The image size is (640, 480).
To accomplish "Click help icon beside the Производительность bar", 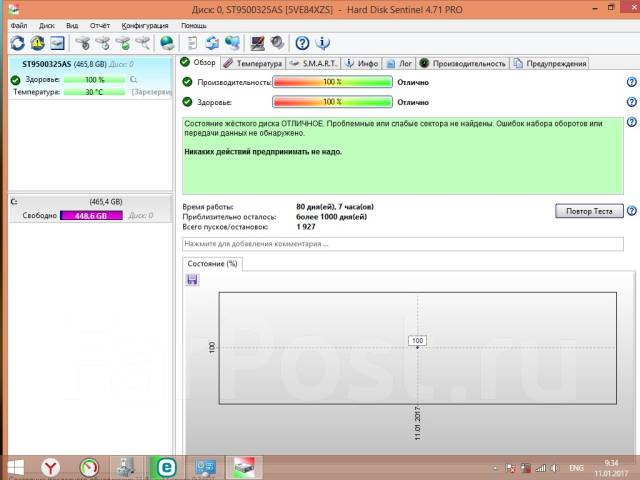I will click(631, 83).
